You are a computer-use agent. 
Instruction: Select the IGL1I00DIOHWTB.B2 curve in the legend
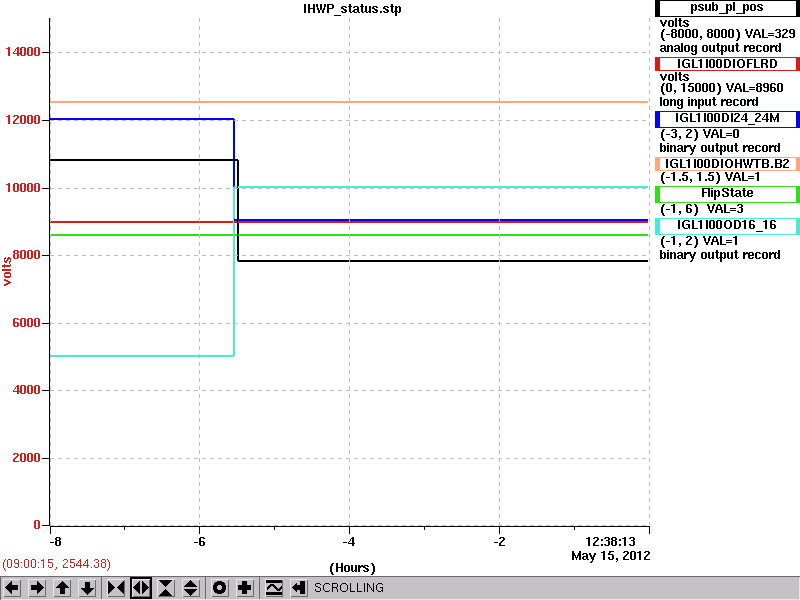tap(727, 164)
